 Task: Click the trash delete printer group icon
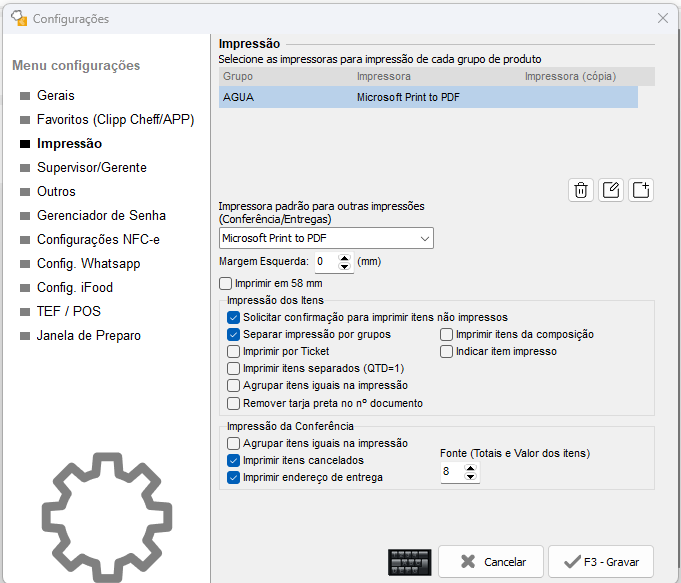click(581, 190)
